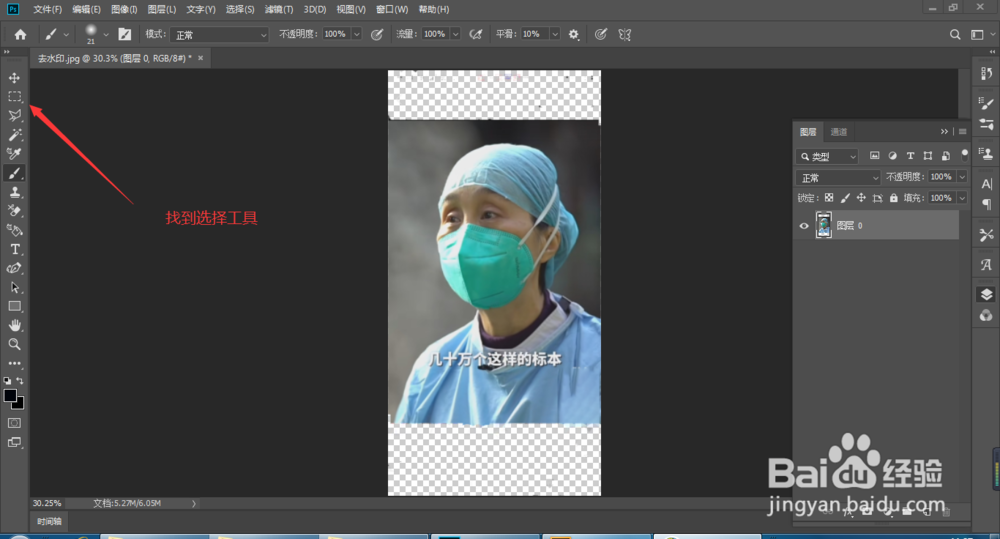Open symmetry paint butterfly options
Image resolution: width=1000 pixels, height=539 pixels.
(625, 34)
